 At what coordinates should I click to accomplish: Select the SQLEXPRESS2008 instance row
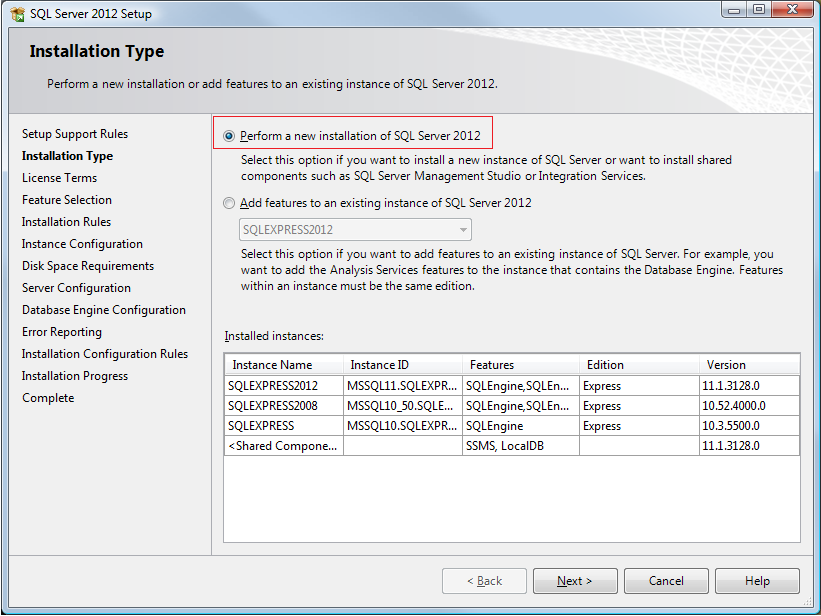click(x=512, y=406)
